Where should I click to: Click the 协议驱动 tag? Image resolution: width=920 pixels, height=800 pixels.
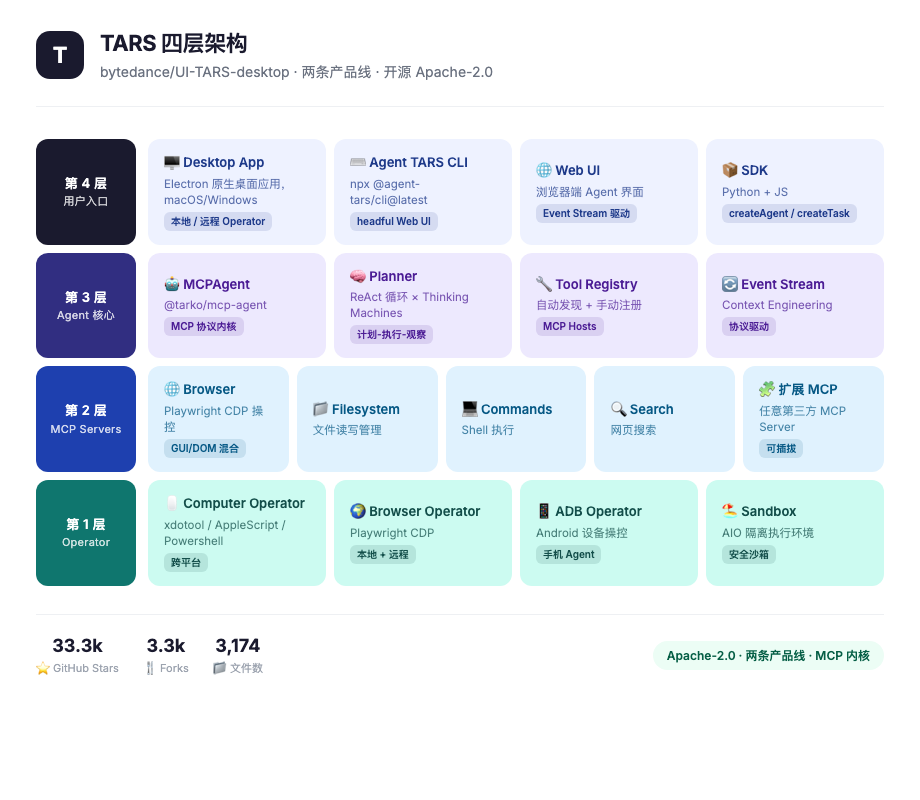[749, 327]
